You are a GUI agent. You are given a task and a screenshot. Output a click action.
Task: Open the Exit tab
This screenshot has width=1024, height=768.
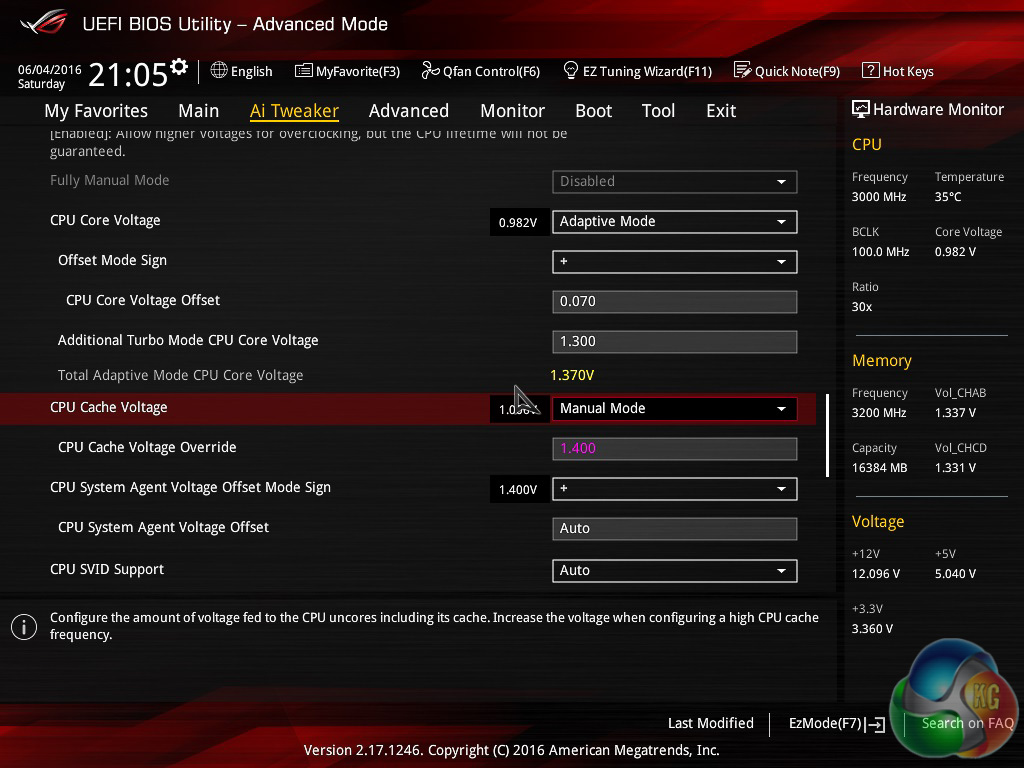tap(721, 111)
